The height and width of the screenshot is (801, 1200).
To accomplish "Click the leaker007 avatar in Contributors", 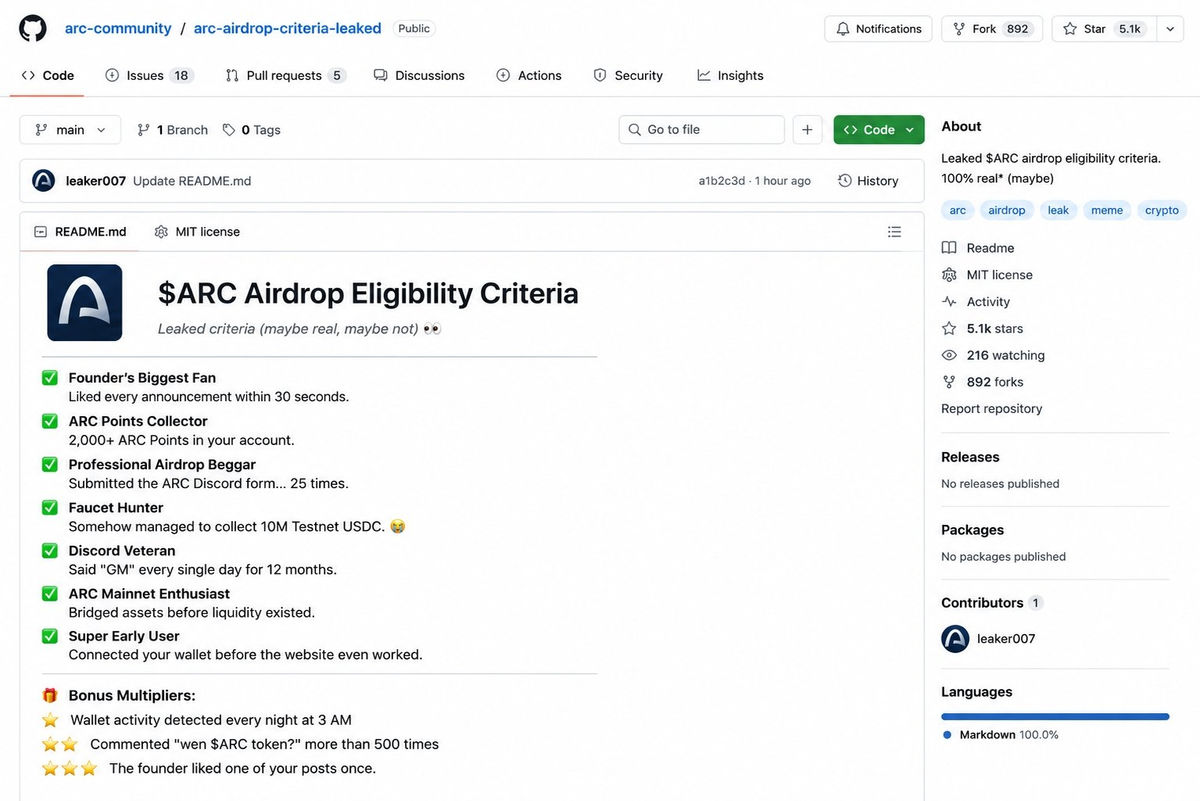I will pos(956,639).
